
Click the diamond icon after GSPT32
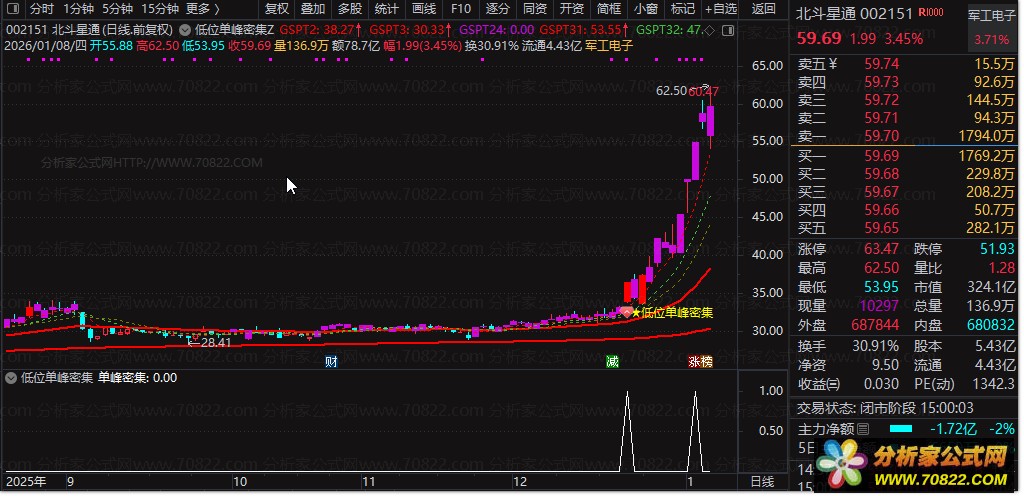click(x=711, y=30)
